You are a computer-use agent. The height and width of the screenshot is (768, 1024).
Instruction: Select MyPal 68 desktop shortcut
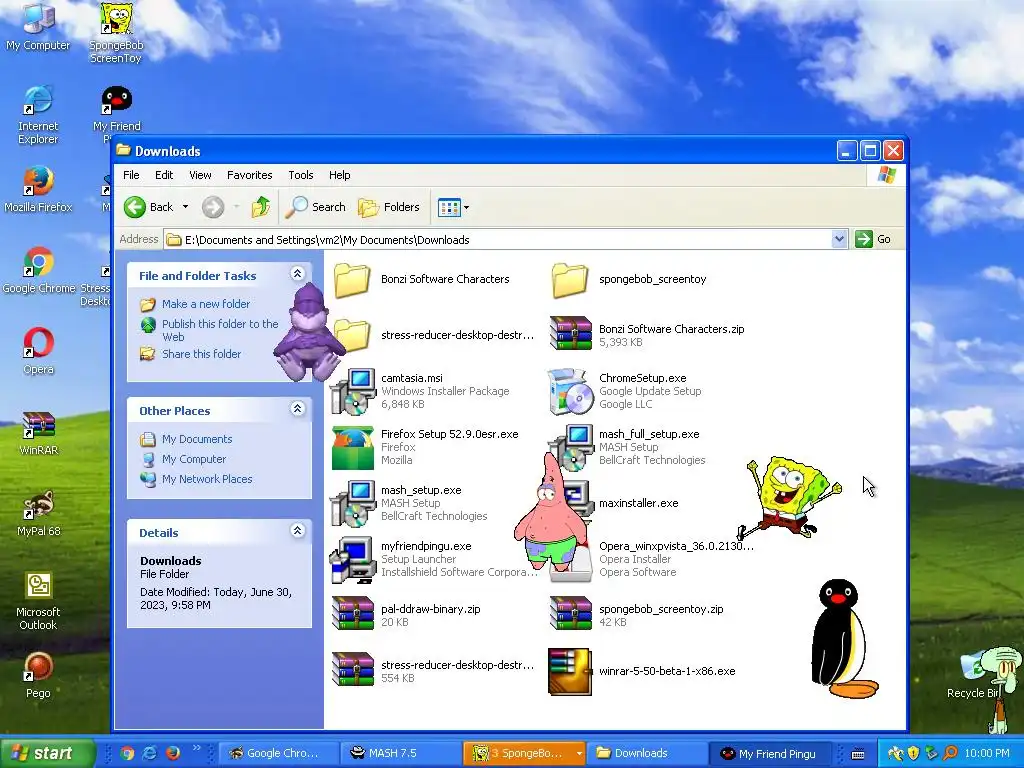point(38,513)
